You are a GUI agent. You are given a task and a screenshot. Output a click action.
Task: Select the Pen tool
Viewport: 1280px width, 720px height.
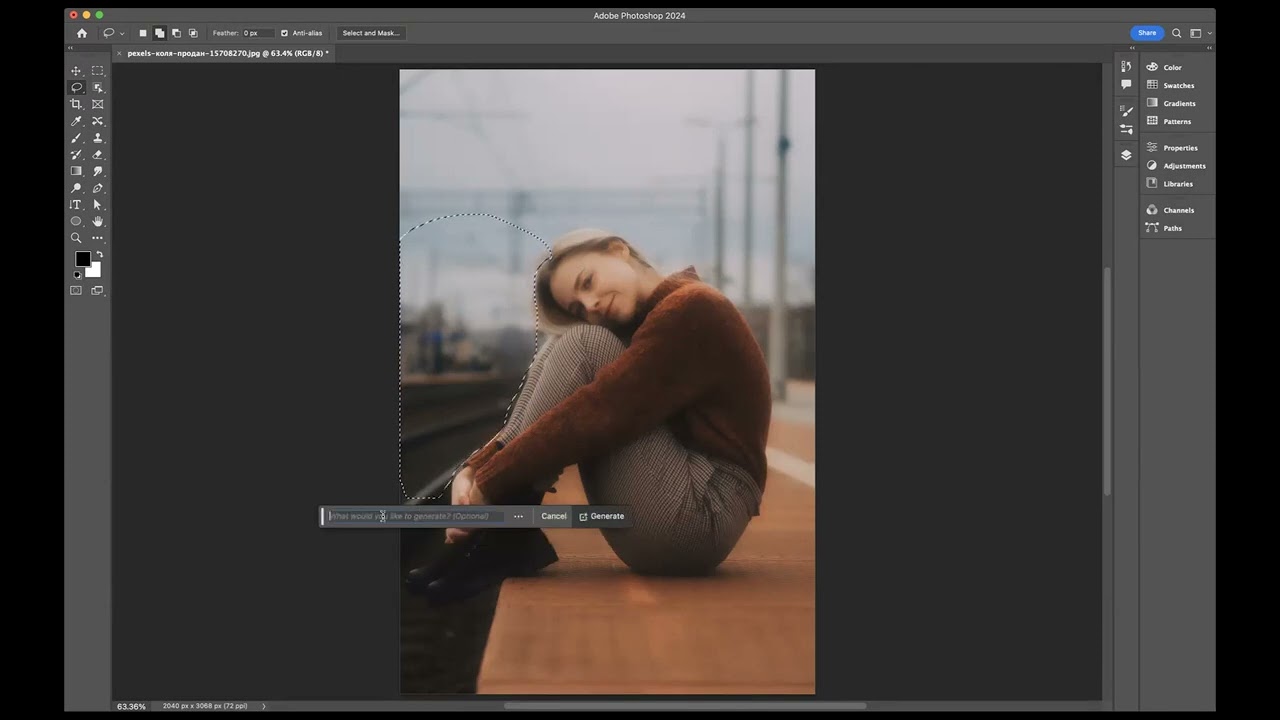tap(97, 188)
